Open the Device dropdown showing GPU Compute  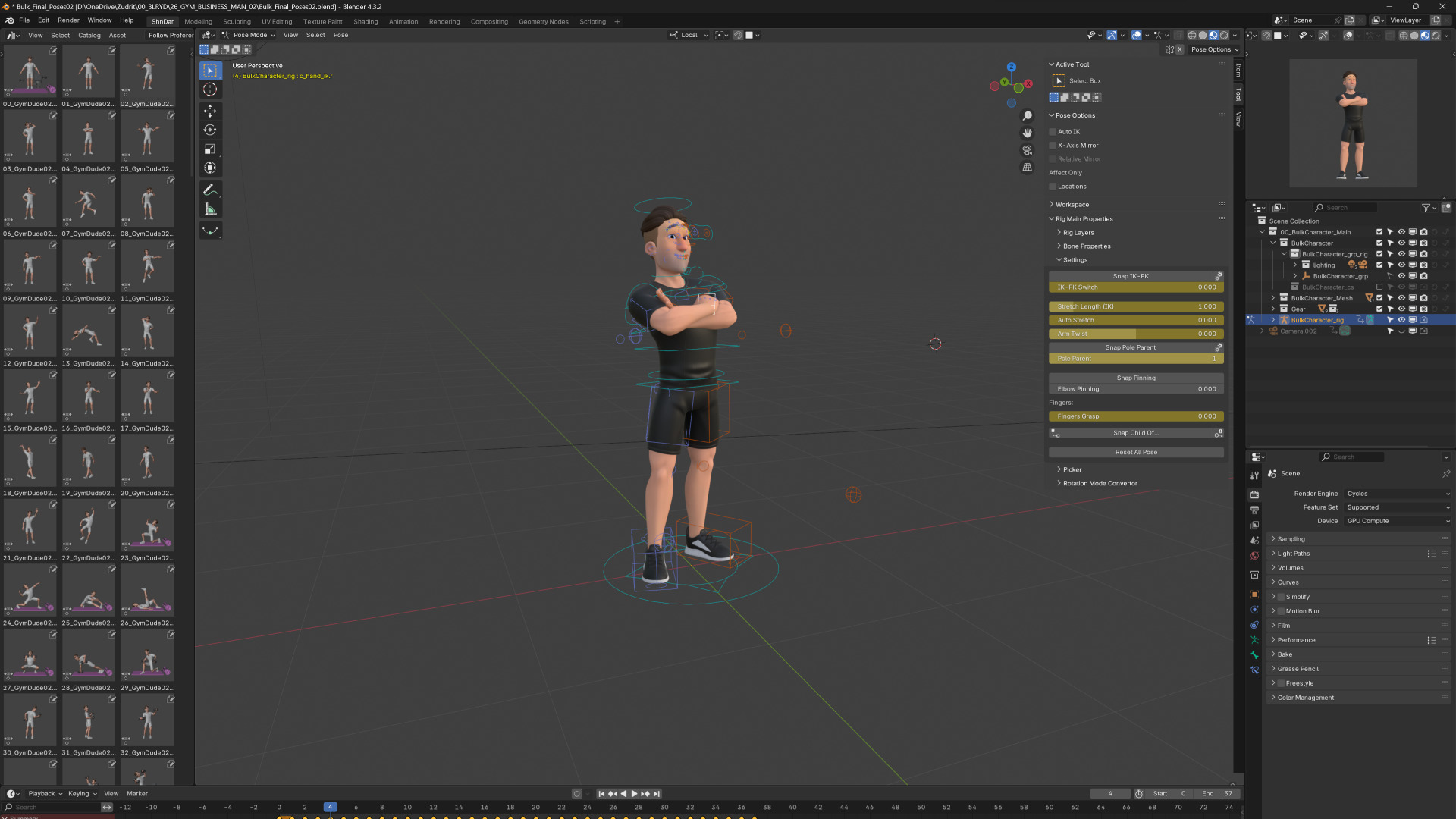coord(1398,521)
